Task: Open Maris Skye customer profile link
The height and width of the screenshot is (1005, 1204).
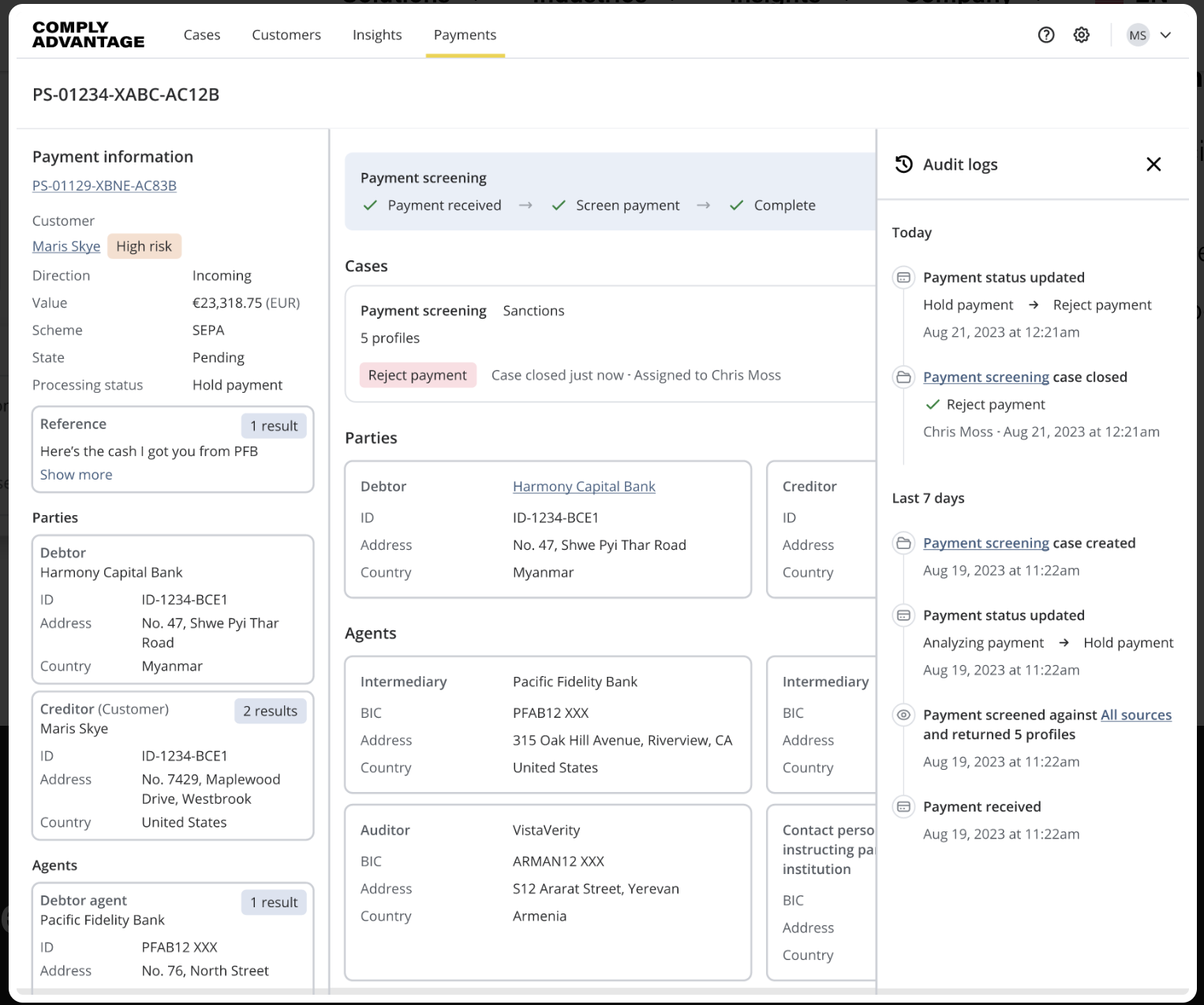Action: (x=66, y=246)
